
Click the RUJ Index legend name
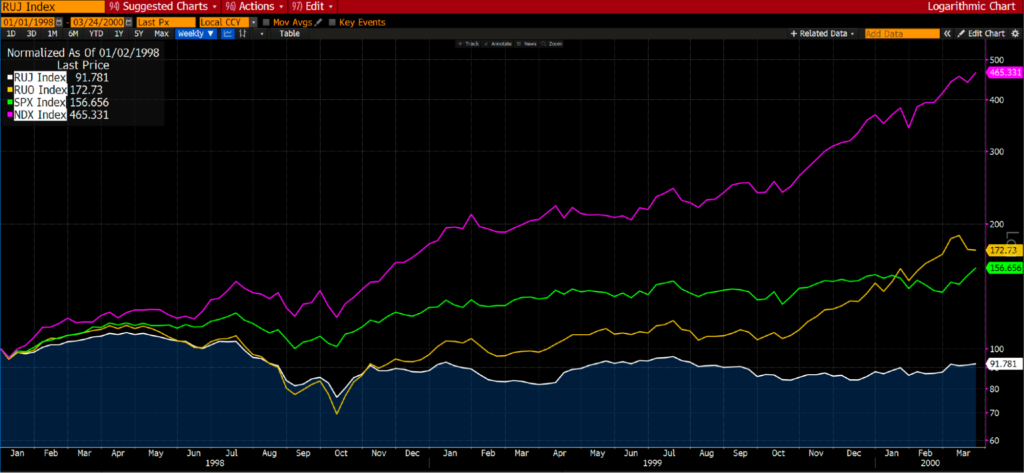pyautogui.click(x=38, y=77)
